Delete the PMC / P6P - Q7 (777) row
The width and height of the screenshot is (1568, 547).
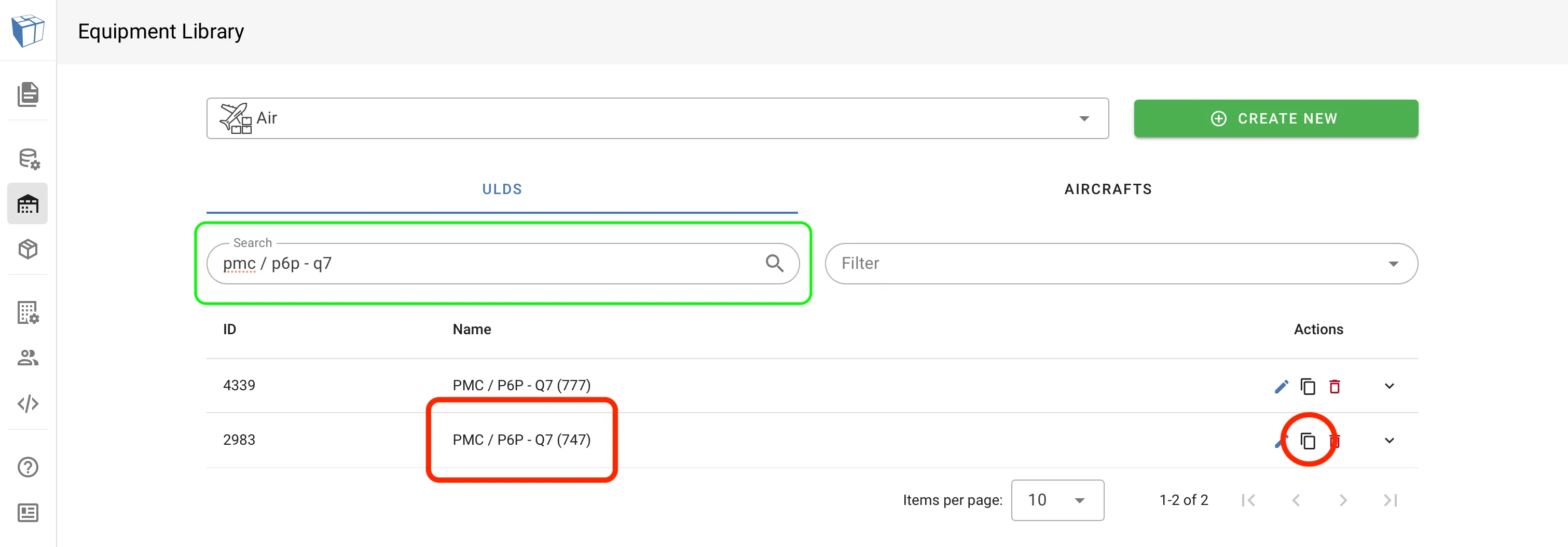coord(1335,386)
